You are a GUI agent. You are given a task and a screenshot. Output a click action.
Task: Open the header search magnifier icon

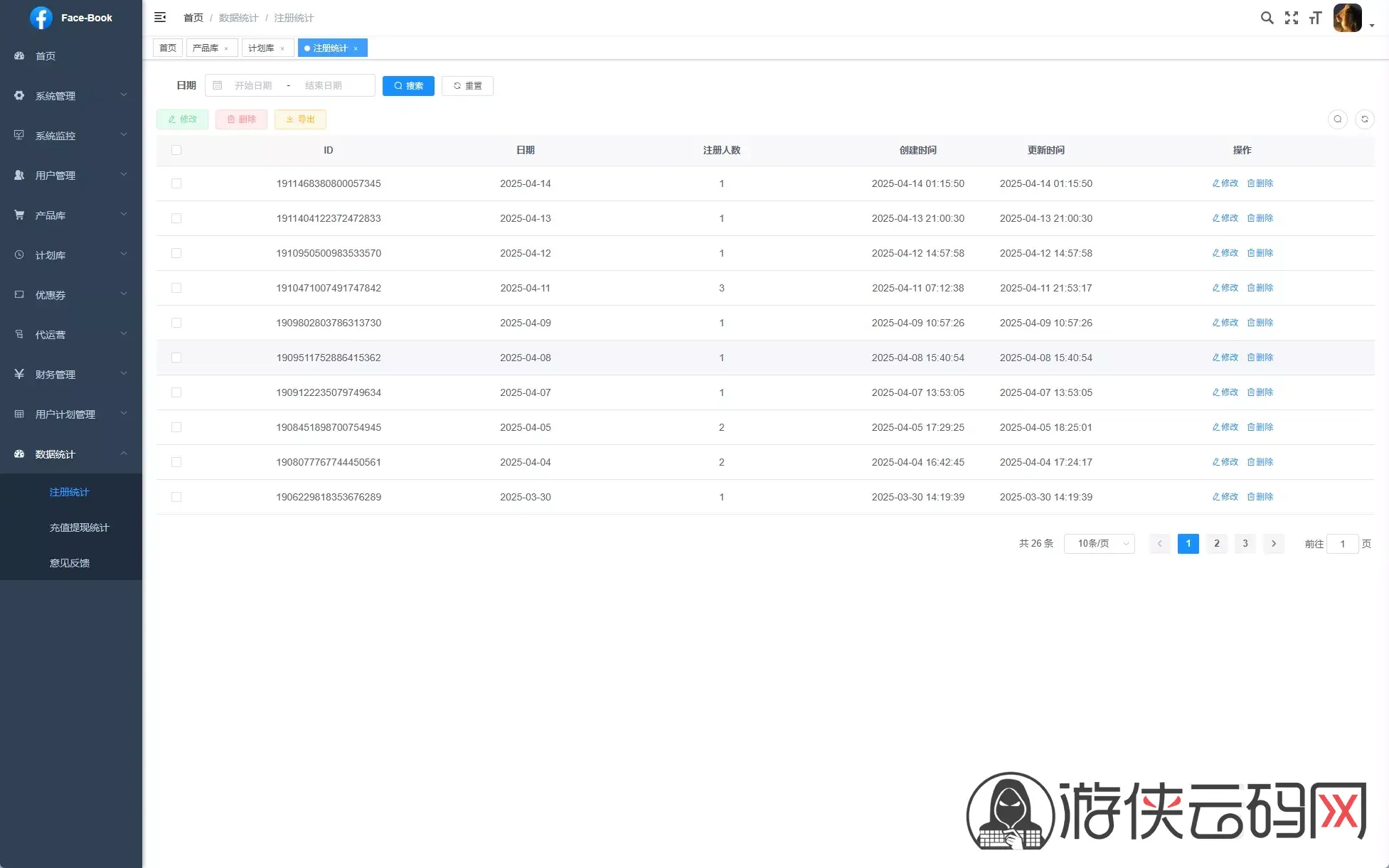point(1267,18)
